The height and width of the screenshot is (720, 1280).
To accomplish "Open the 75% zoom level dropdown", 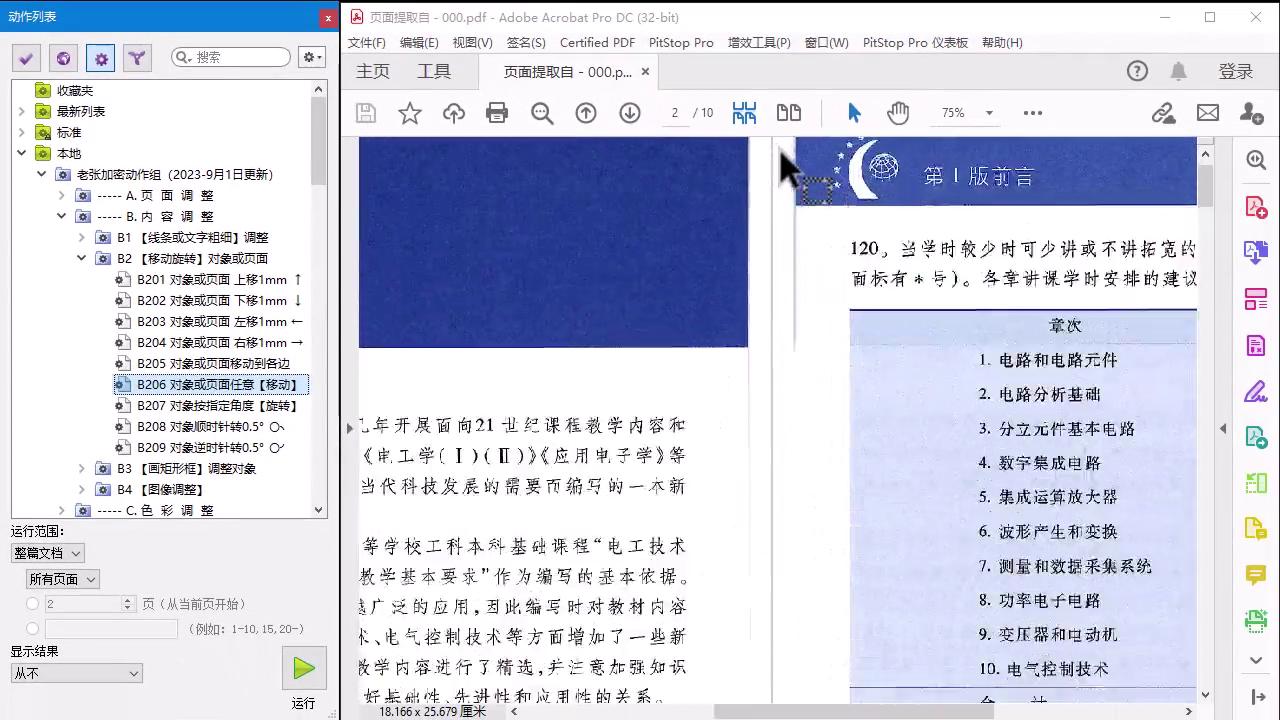I will [x=963, y=112].
